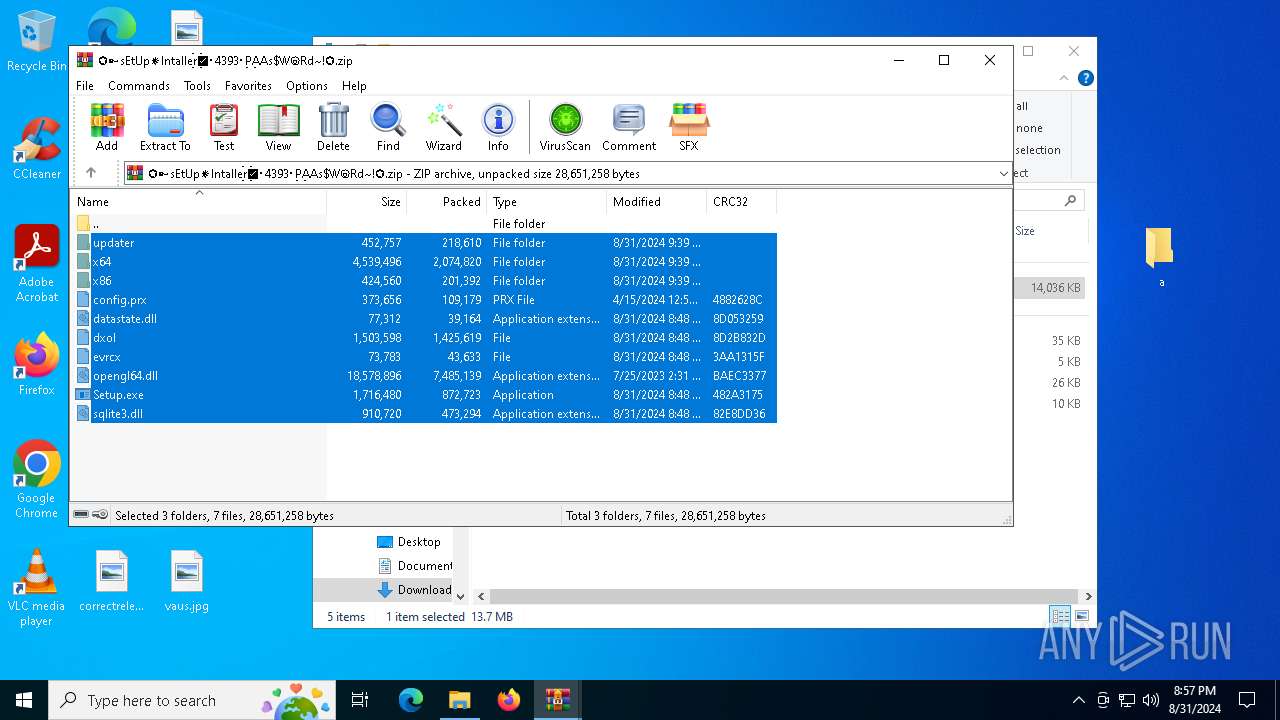Viewport: 1280px width, 720px height.
Task: Click the Add archive toolbar icon
Action: coord(107,127)
